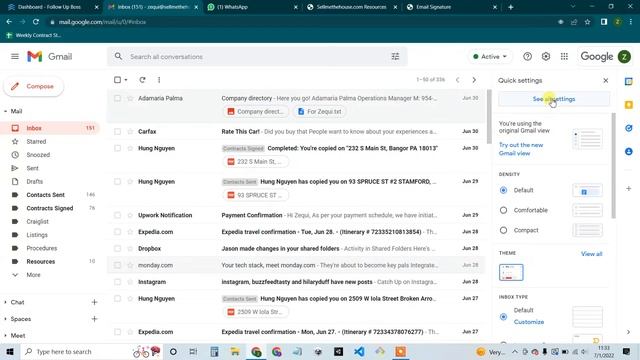The width and height of the screenshot is (640, 360).
Task: Select checkbox for Adamaria Palma email
Action: 118,98
